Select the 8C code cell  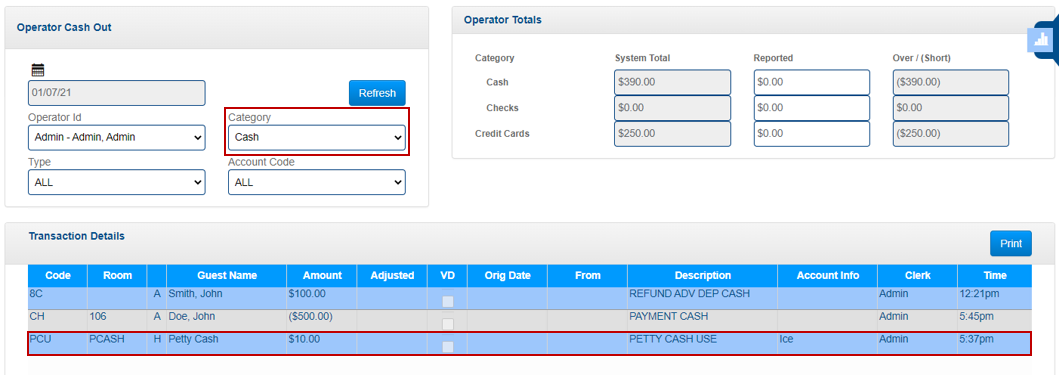(x=58, y=299)
